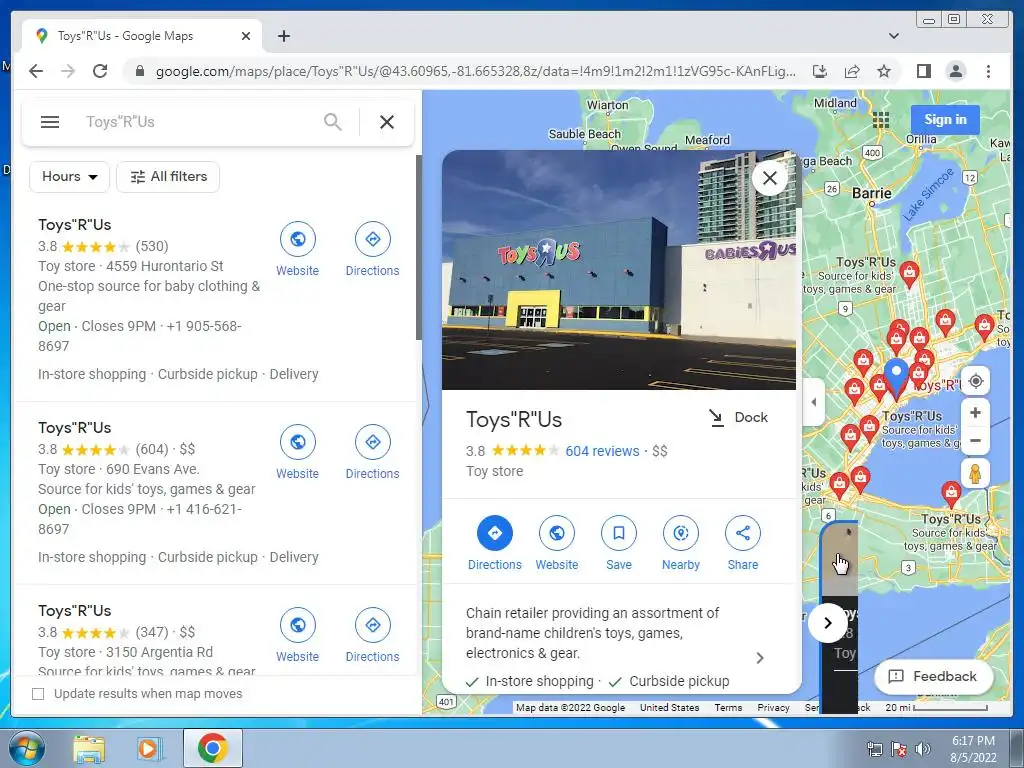Collapse the side panel with the arrow tab
1024x768 pixels.
pyautogui.click(x=813, y=402)
